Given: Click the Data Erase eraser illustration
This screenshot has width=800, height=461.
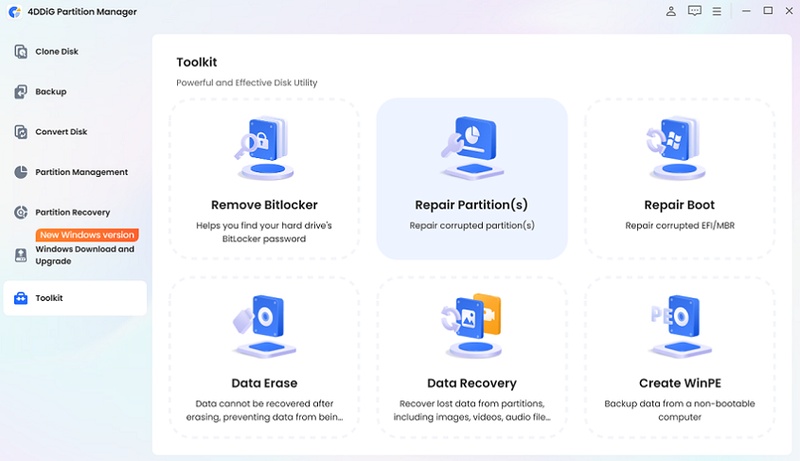Looking at the screenshot, I should pos(264,325).
